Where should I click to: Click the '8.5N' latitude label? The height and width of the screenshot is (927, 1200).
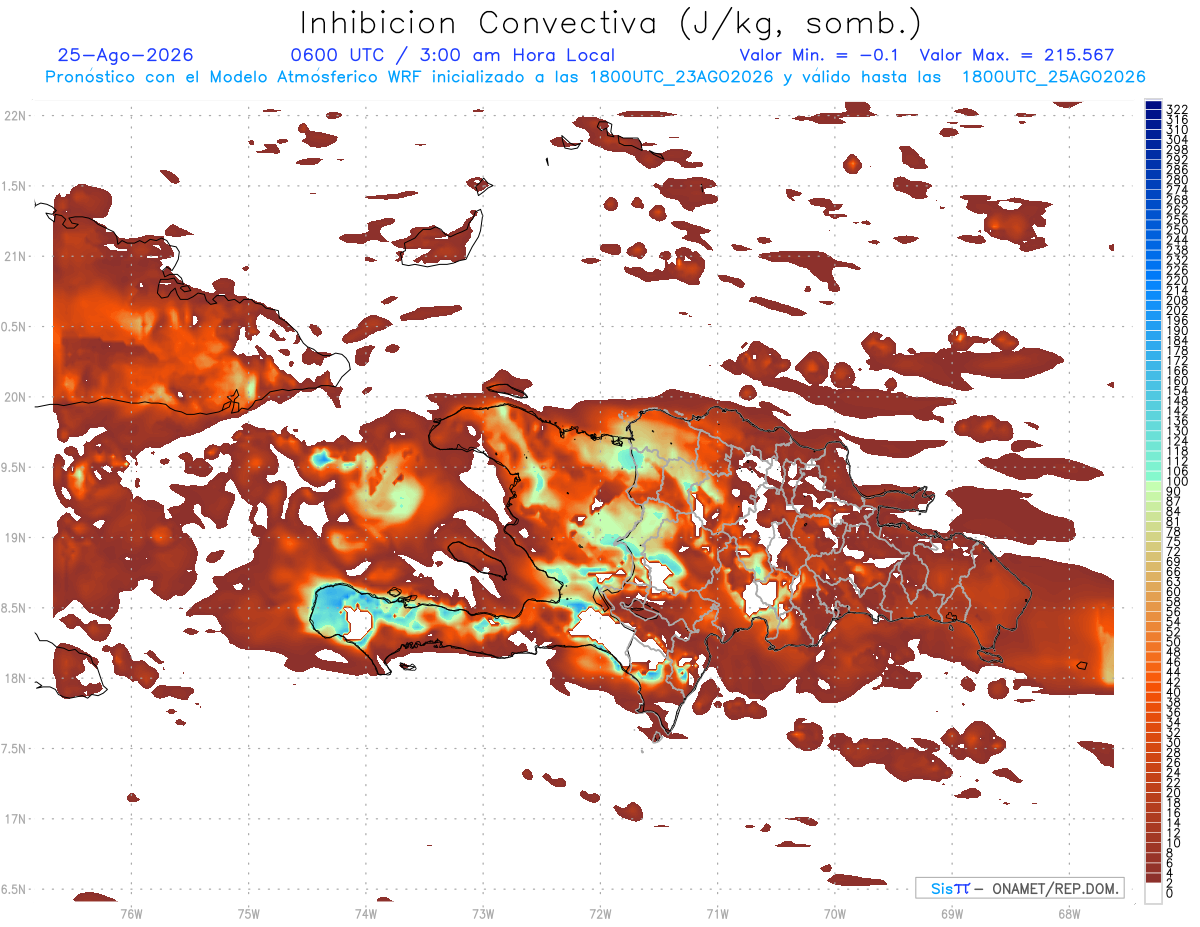coord(15,608)
